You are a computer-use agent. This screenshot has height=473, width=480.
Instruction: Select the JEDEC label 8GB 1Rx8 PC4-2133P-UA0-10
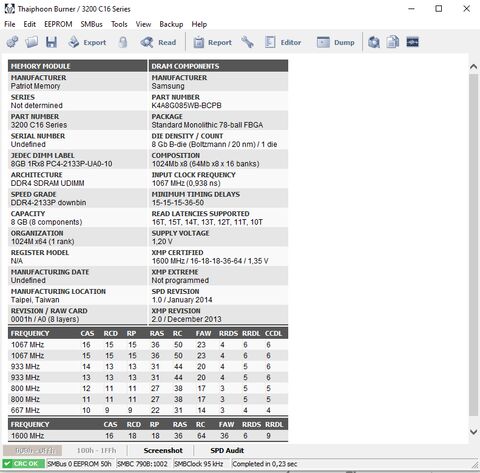point(61,164)
